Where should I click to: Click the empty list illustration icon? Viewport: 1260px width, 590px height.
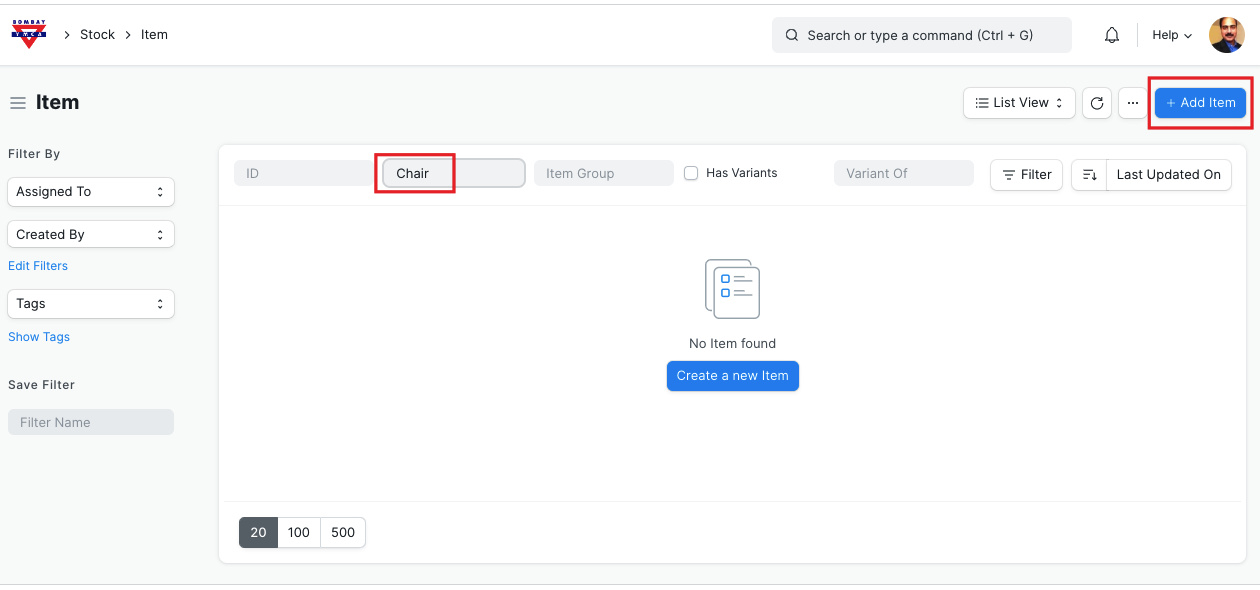732,289
